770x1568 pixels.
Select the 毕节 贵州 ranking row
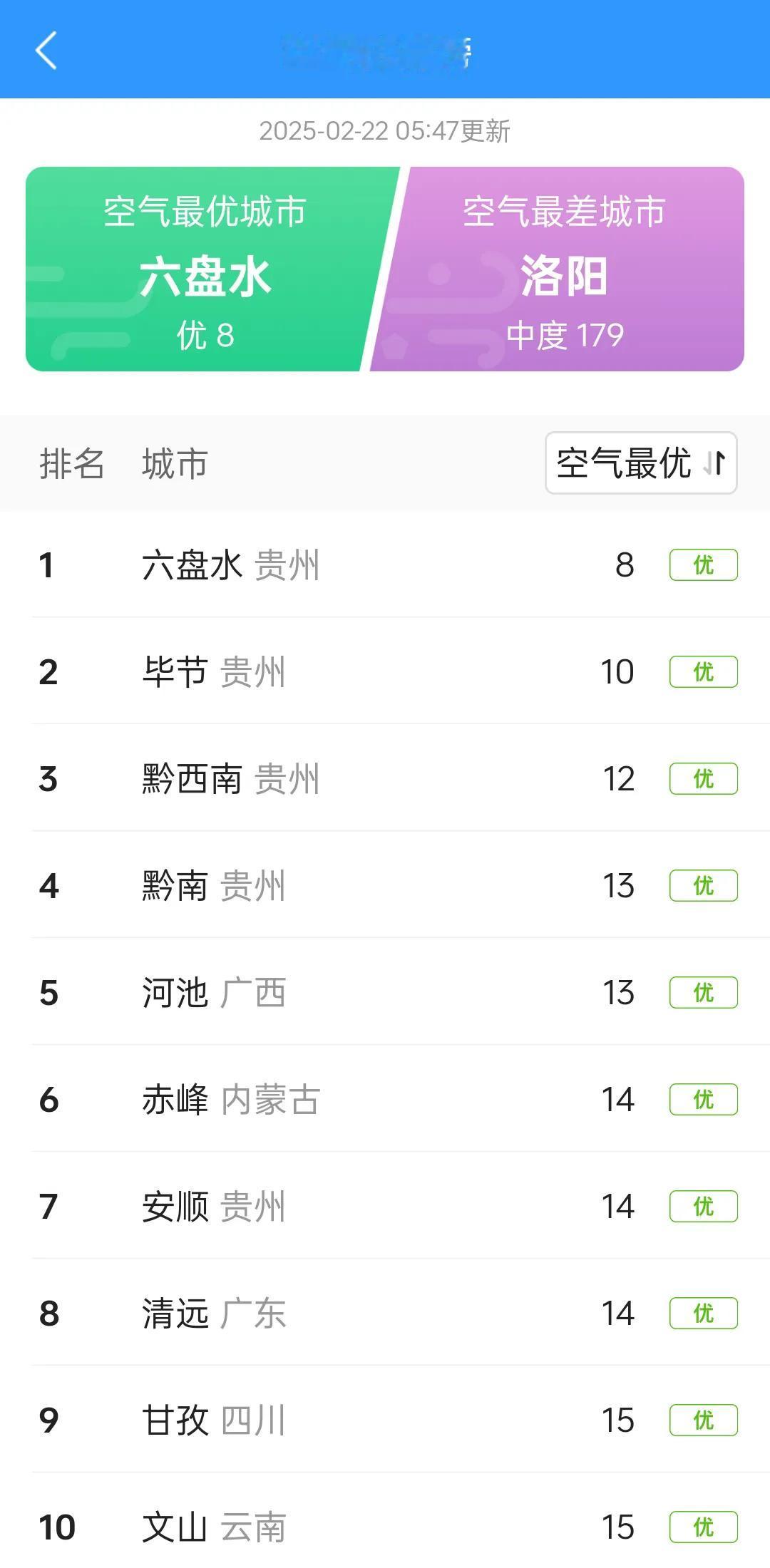pos(385,671)
